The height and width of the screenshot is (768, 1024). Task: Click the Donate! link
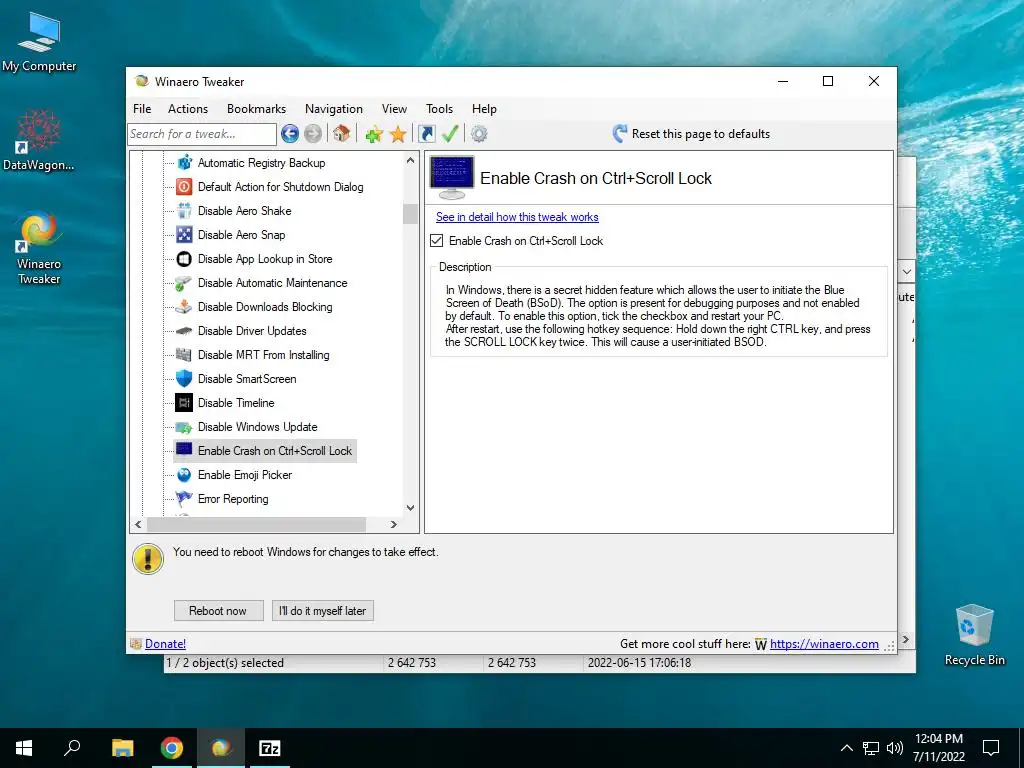pyautogui.click(x=165, y=644)
